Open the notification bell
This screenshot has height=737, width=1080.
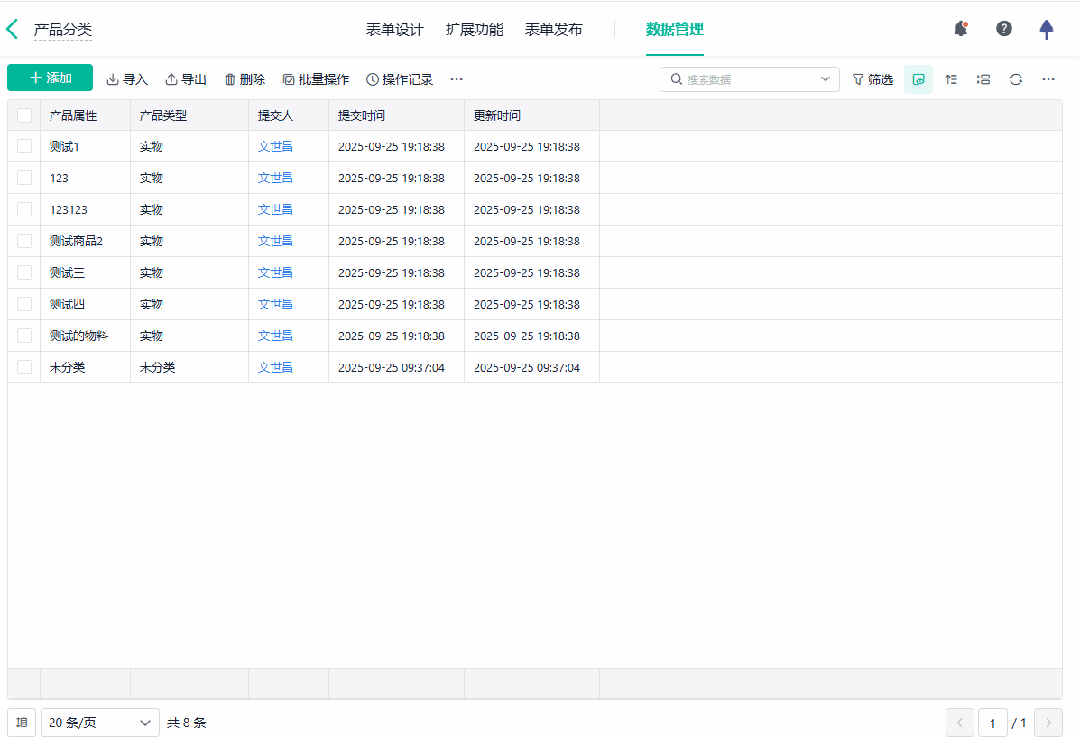pyautogui.click(x=960, y=29)
